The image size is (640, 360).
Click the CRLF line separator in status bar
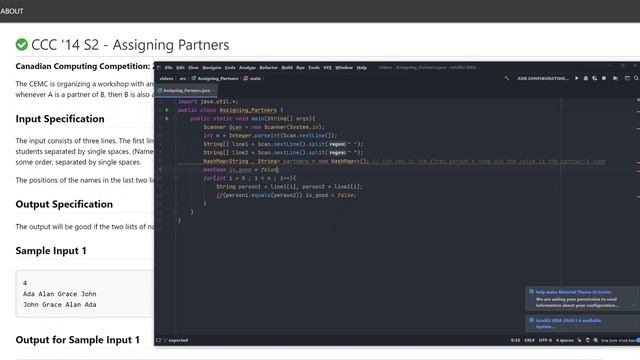529,340
